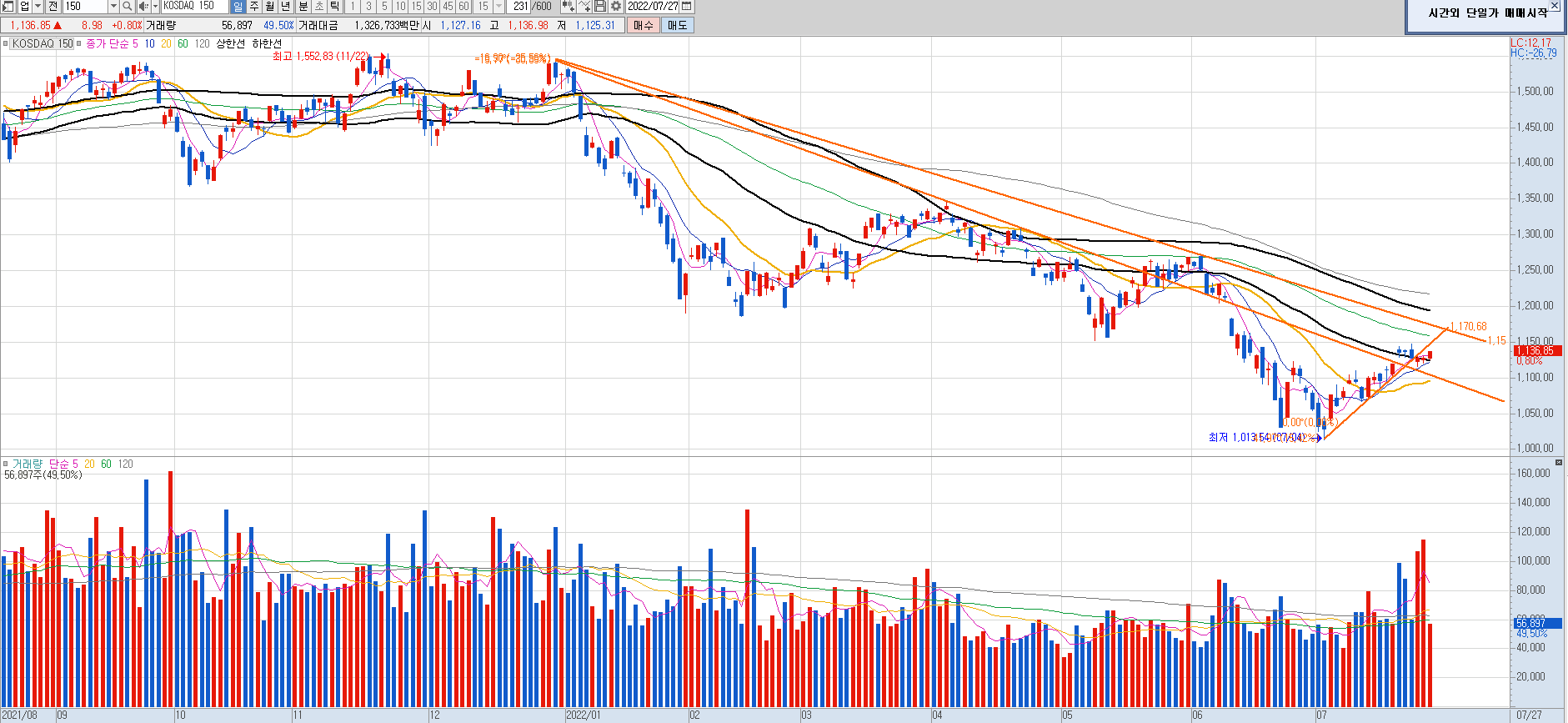The height and width of the screenshot is (723, 1568).
Task: Open the chart settings gear icon
Action: click(616, 6)
